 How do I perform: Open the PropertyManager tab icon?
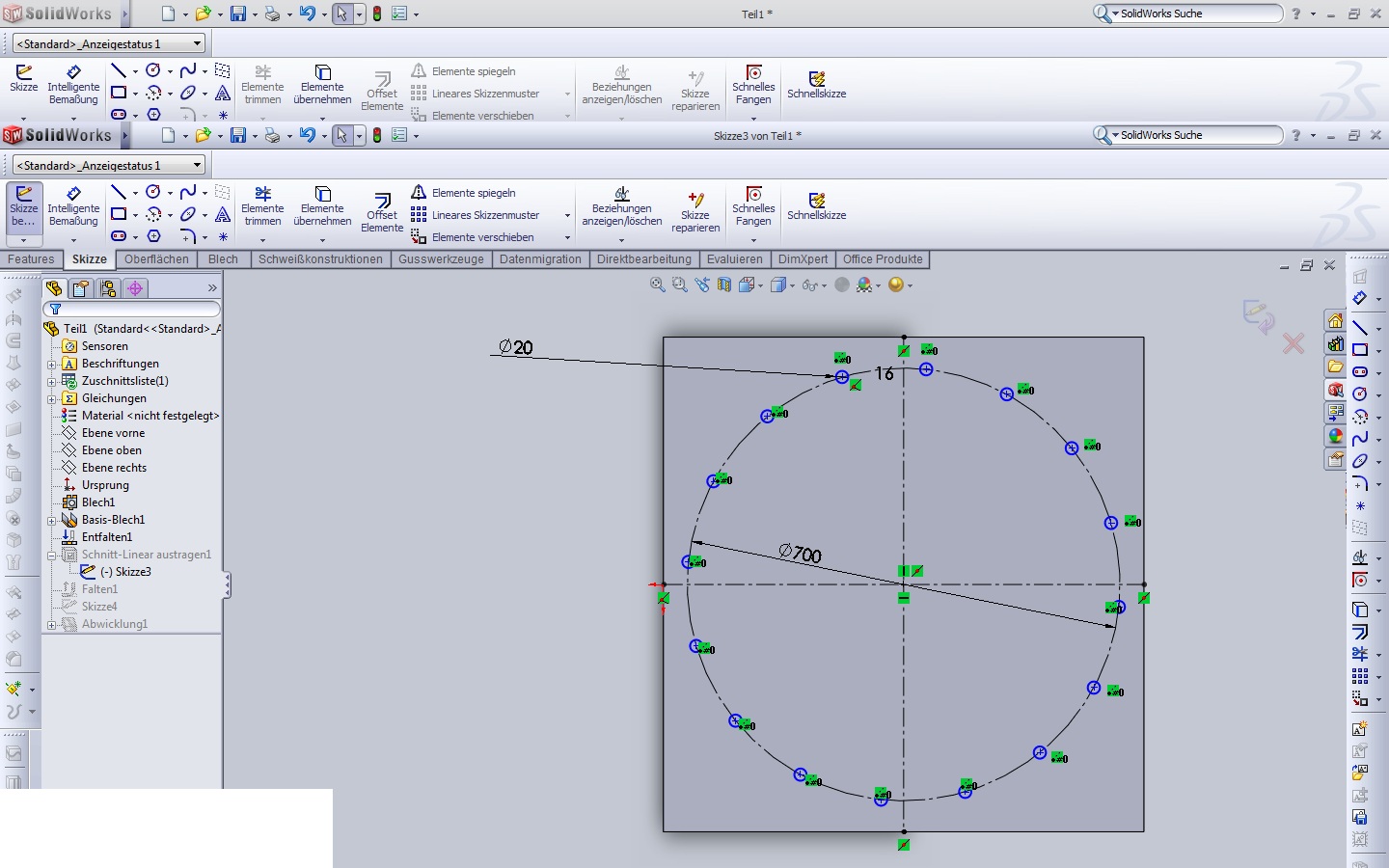[x=81, y=288]
